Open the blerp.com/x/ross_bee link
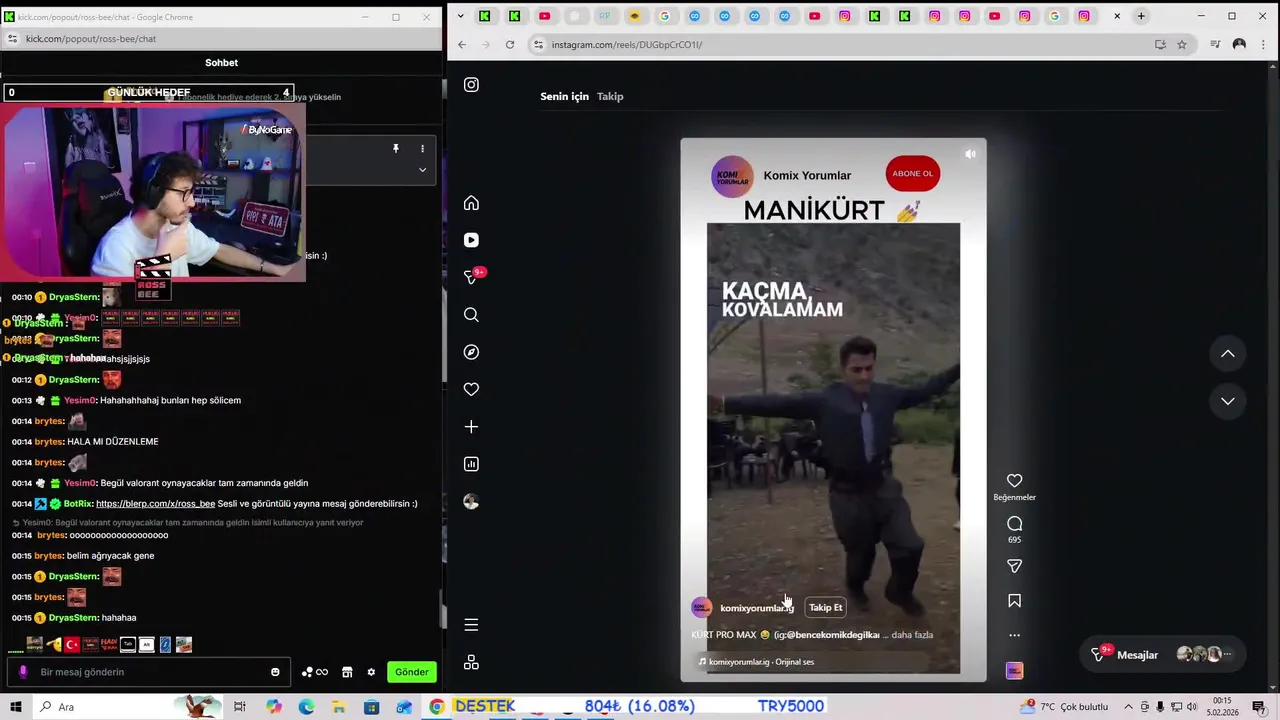The image size is (1280, 720). click(x=155, y=504)
